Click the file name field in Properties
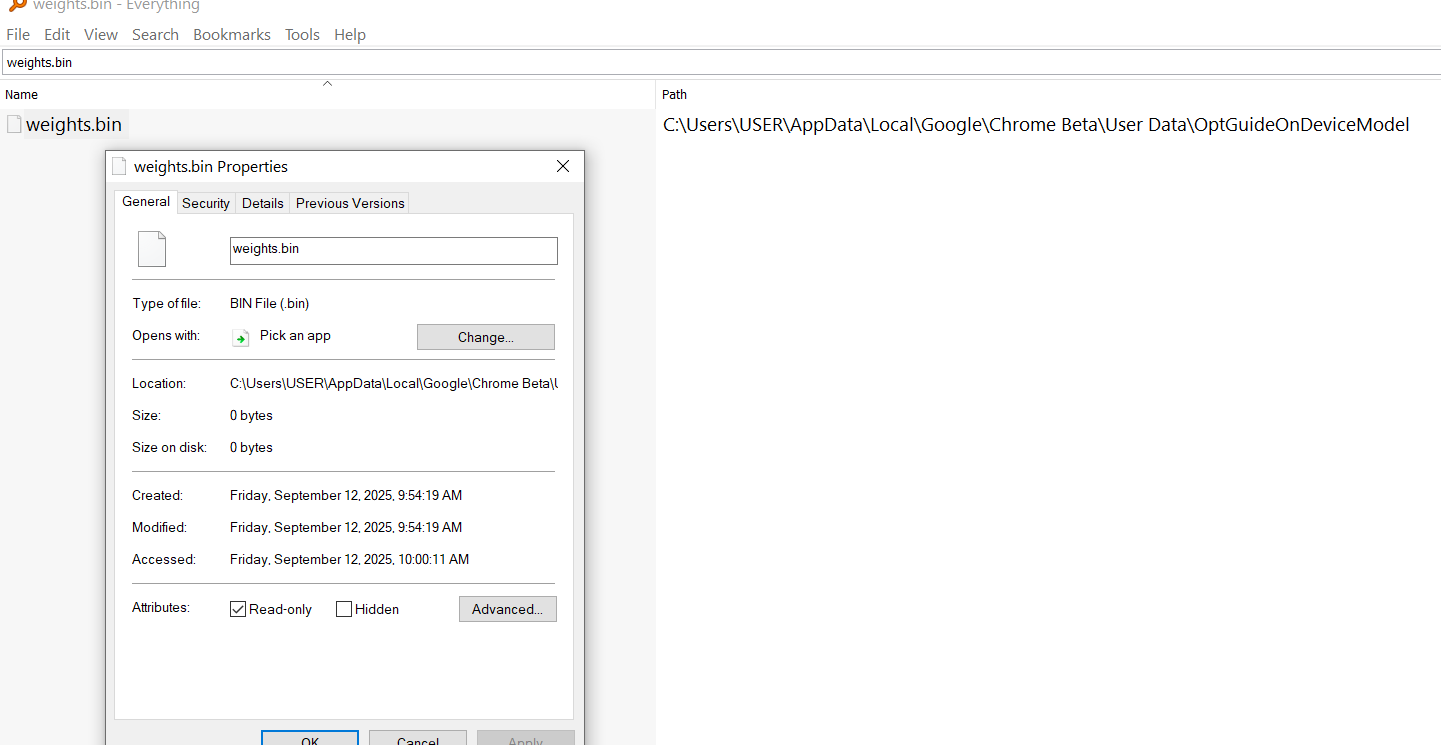Image resolution: width=1441 pixels, height=745 pixels. click(x=394, y=250)
